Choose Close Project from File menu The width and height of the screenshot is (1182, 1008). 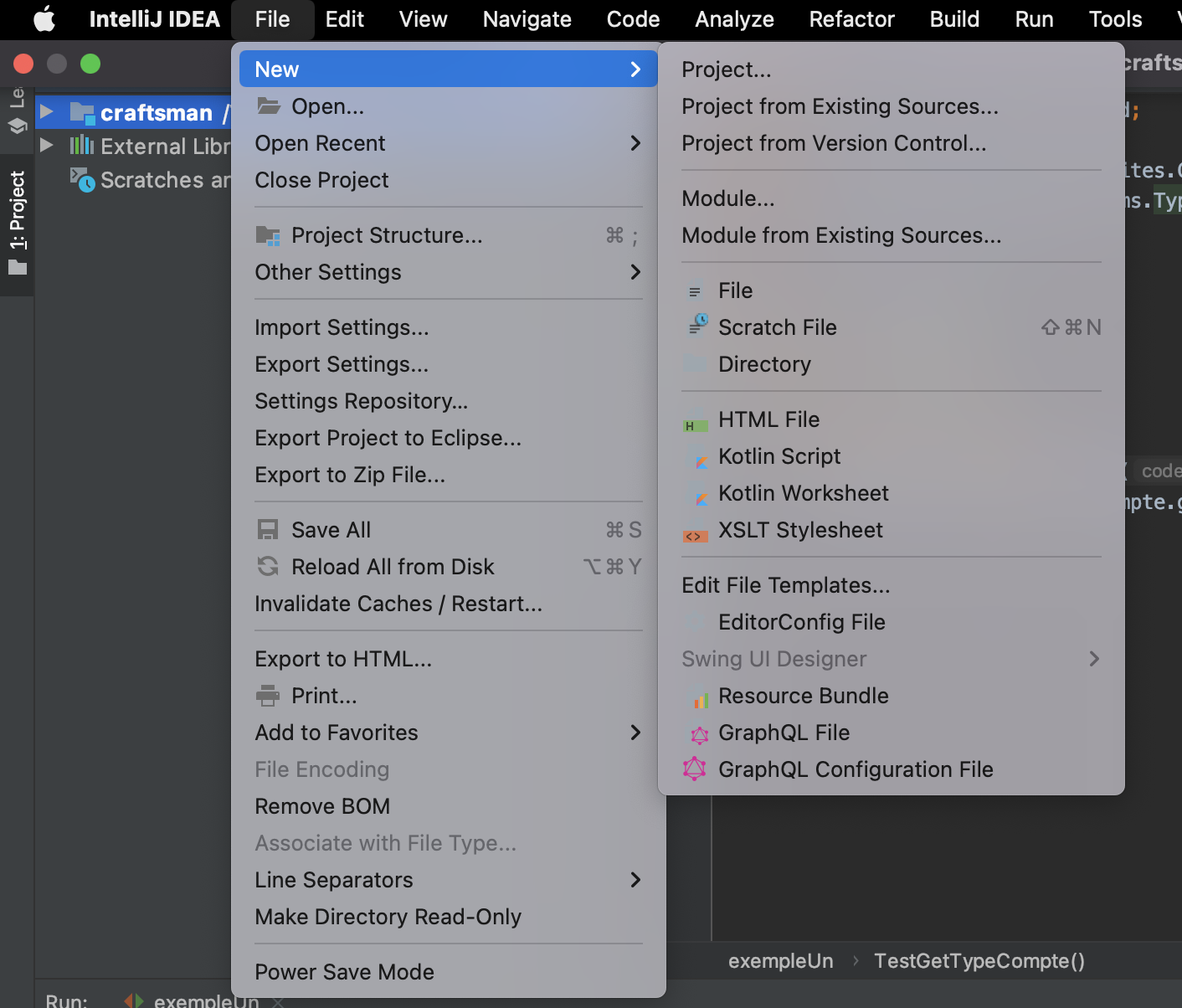pyautogui.click(x=449, y=180)
